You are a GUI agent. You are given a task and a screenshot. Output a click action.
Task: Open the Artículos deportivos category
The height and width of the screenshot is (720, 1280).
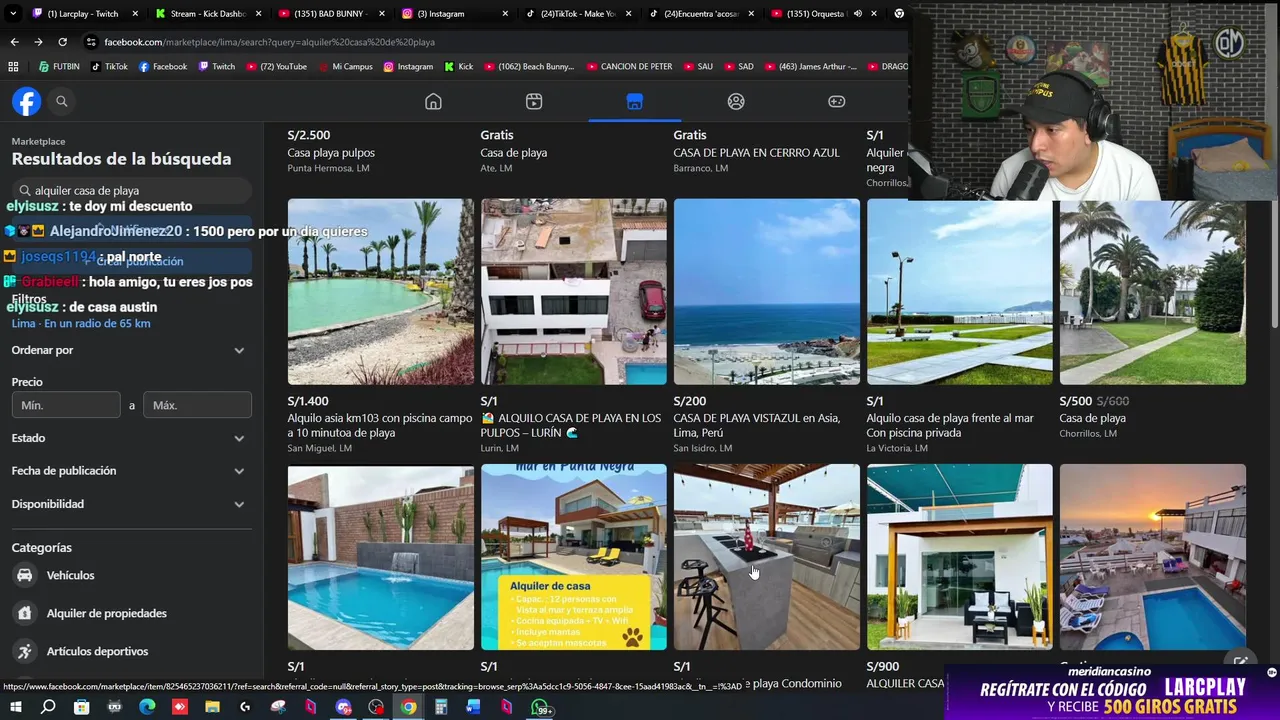point(132,651)
